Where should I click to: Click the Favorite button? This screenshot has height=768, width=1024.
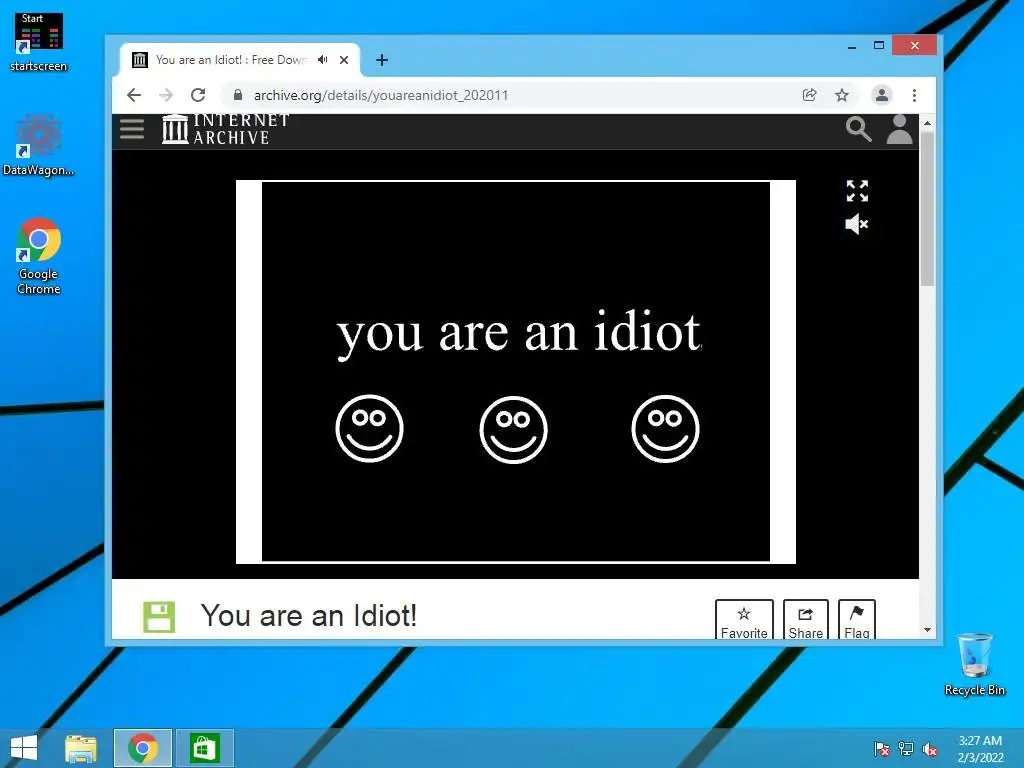coord(744,620)
